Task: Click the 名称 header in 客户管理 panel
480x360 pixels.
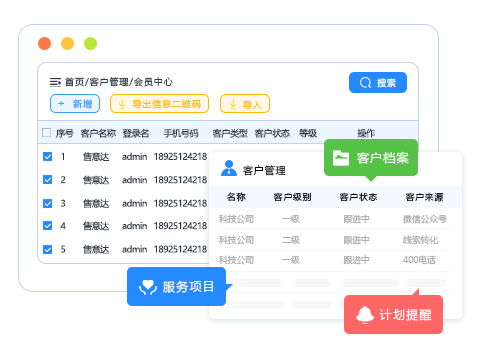Action: pyautogui.click(x=236, y=197)
